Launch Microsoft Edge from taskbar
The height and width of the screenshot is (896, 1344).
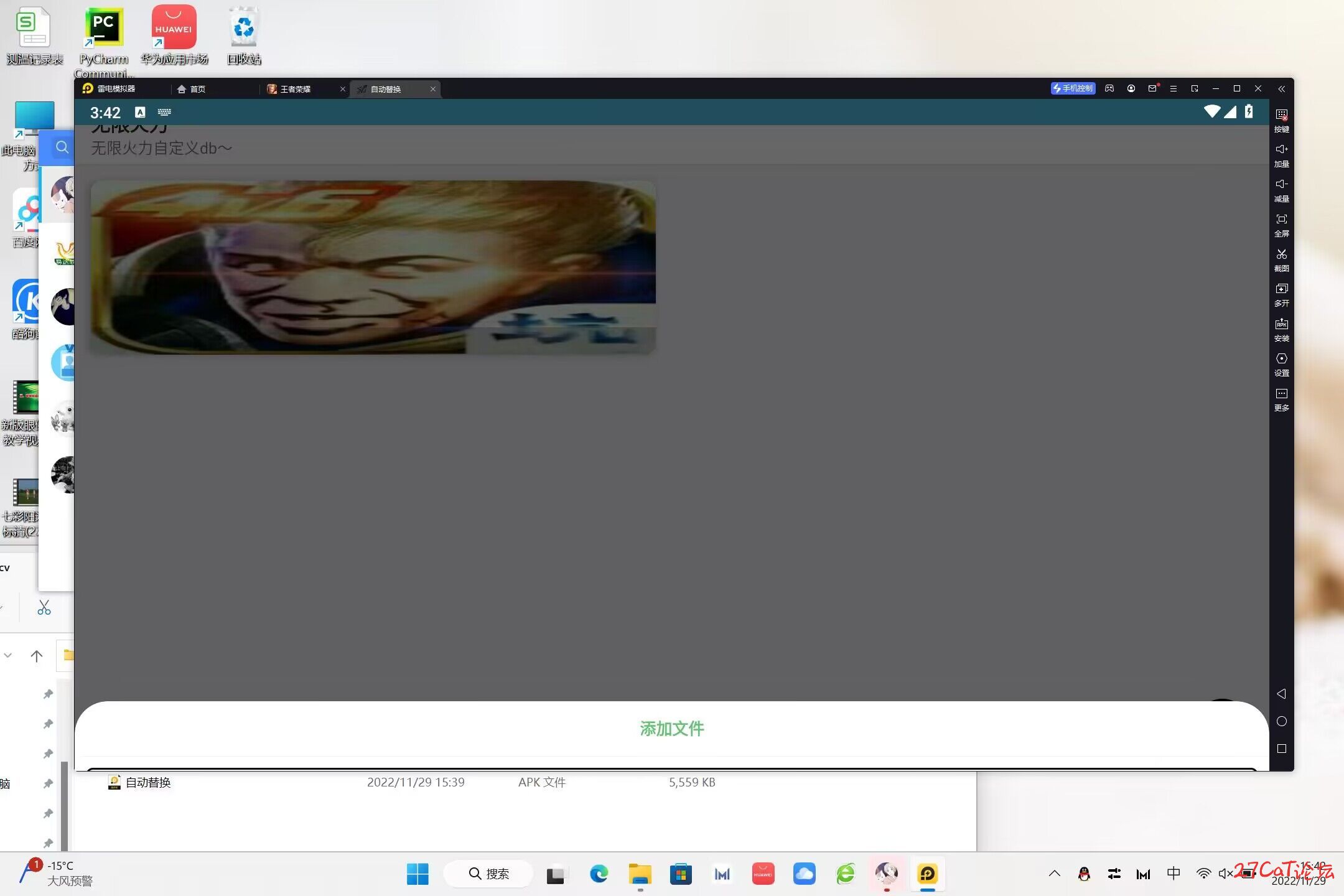[599, 874]
